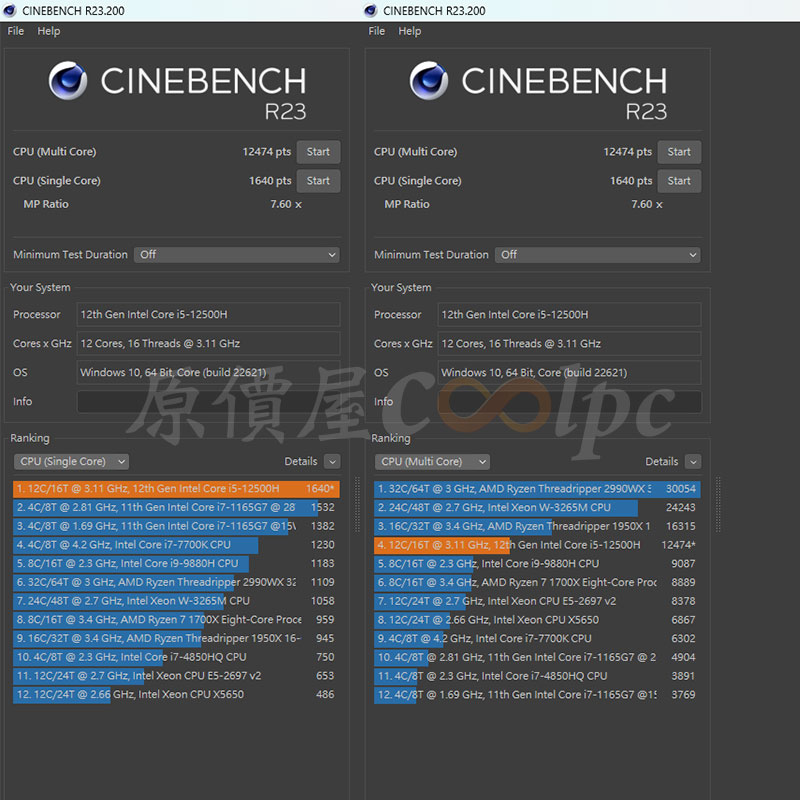Image resolution: width=800 pixels, height=800 pixels.
Task: Select i7-7700K row scoring 1230
Action: pyautogui.click(x=176, y=545)
